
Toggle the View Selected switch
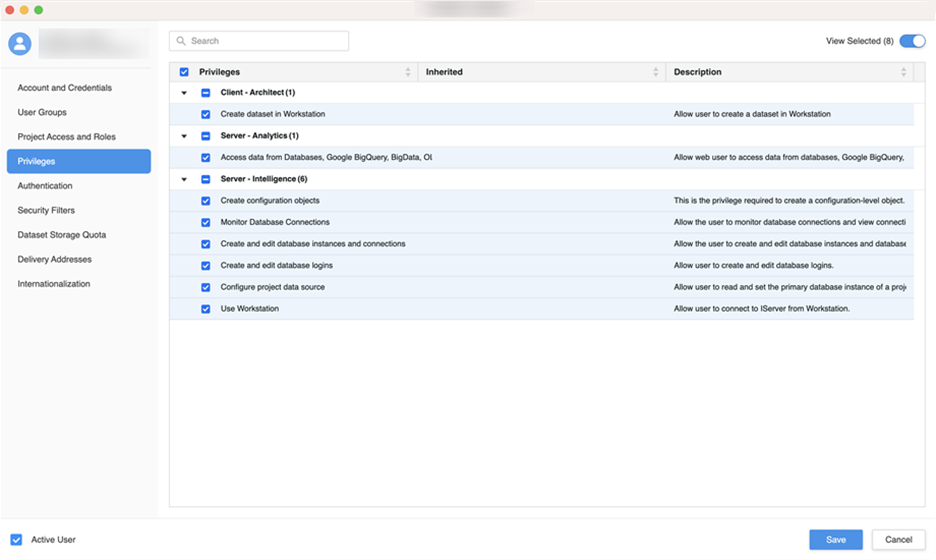point(911,41)
